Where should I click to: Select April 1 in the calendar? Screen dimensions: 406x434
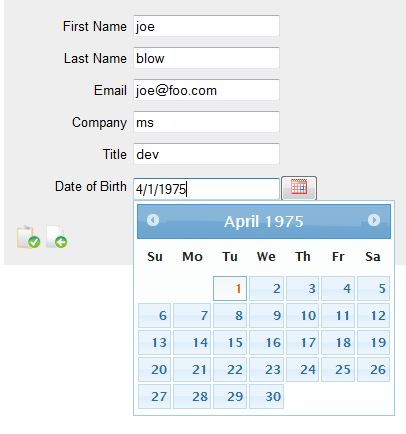click(230, 288)
